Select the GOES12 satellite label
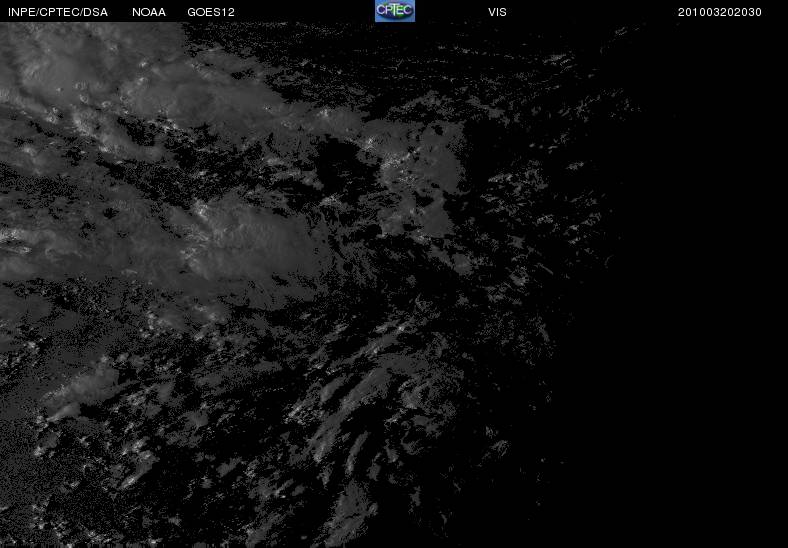Screen dimensions: 788x548 click(x=211, y=12)
